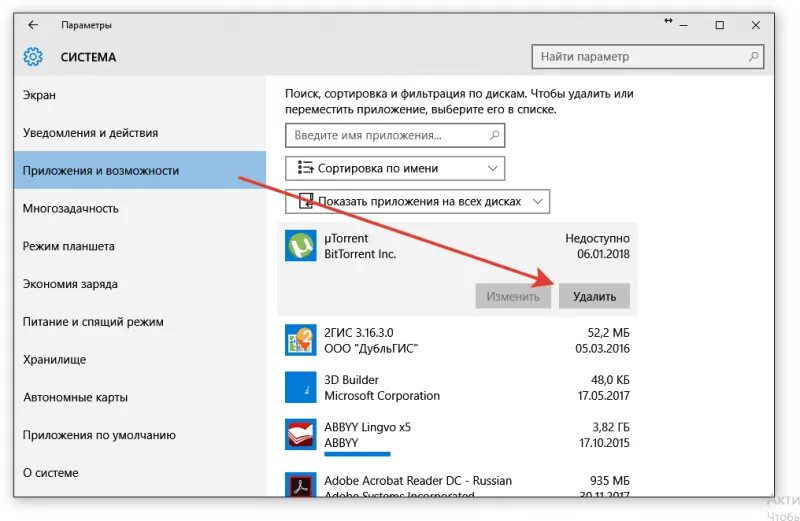Click the magnifier icon in Найти параметр field

click(753, 57)
